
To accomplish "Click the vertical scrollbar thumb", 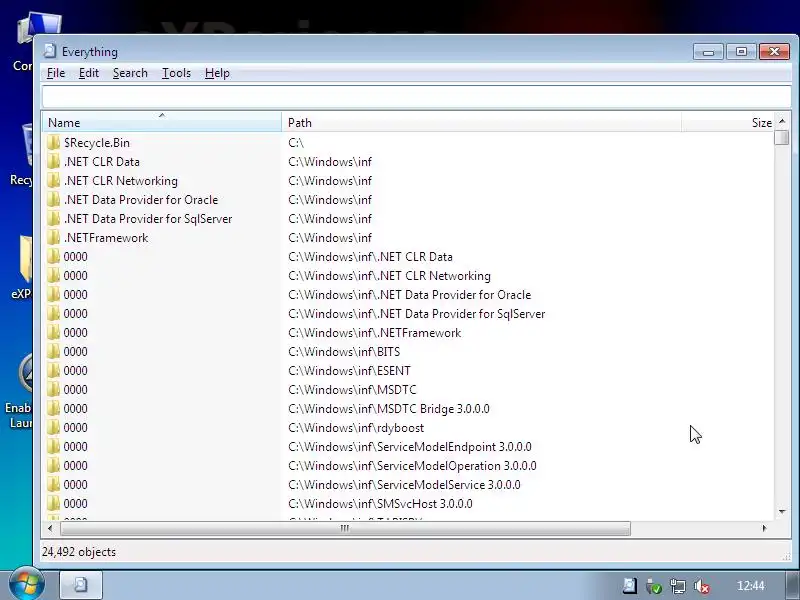I will click(x=782, y=138).
